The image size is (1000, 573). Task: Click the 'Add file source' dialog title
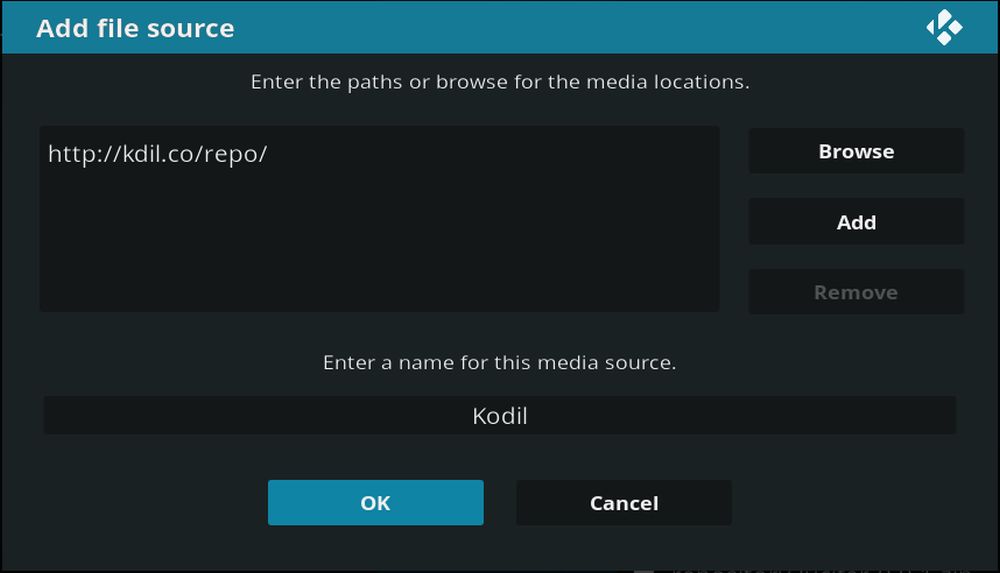(135, 28)
